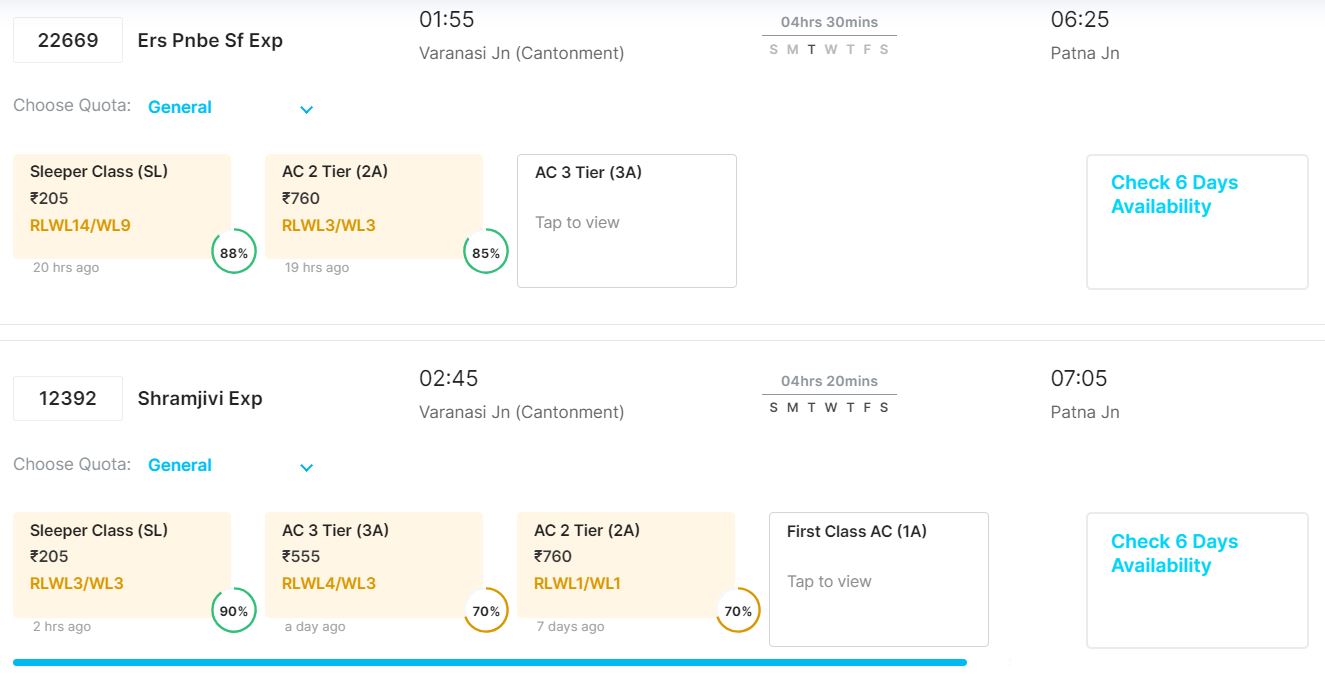This screenshot has width=1325, height=679.
Task: Click the 70% prediction circle on Shramjivi AC 3 Tier
Action: point(486,610)
